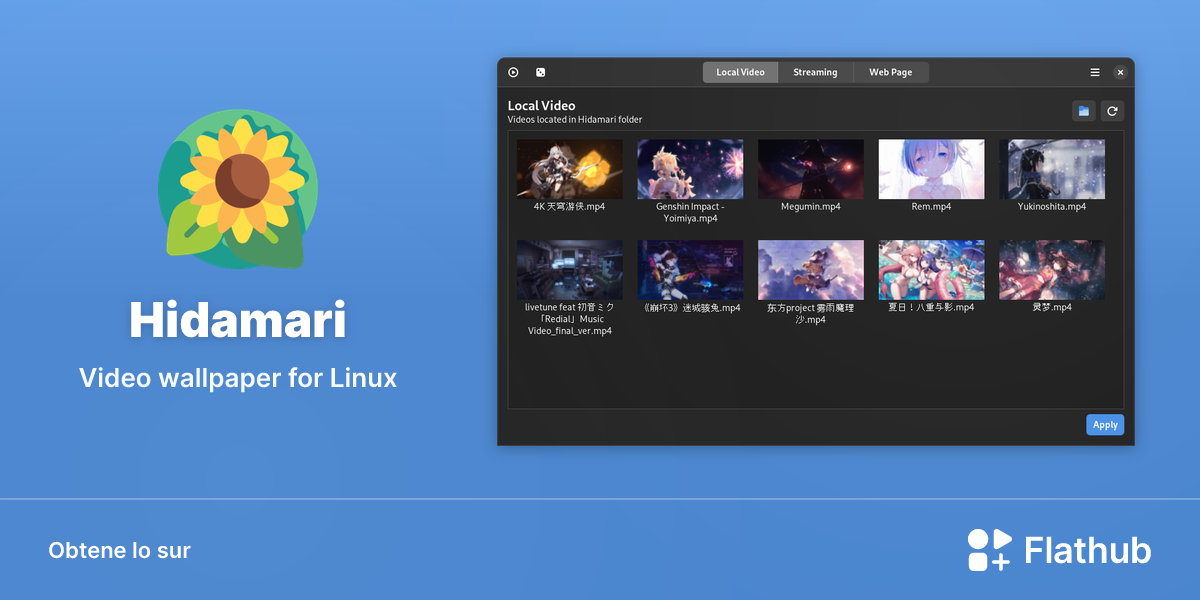Click 'Videos located in Hidamari folder' subtitle
This screenshot has height=600, width=1200.
tap(575, 120)
